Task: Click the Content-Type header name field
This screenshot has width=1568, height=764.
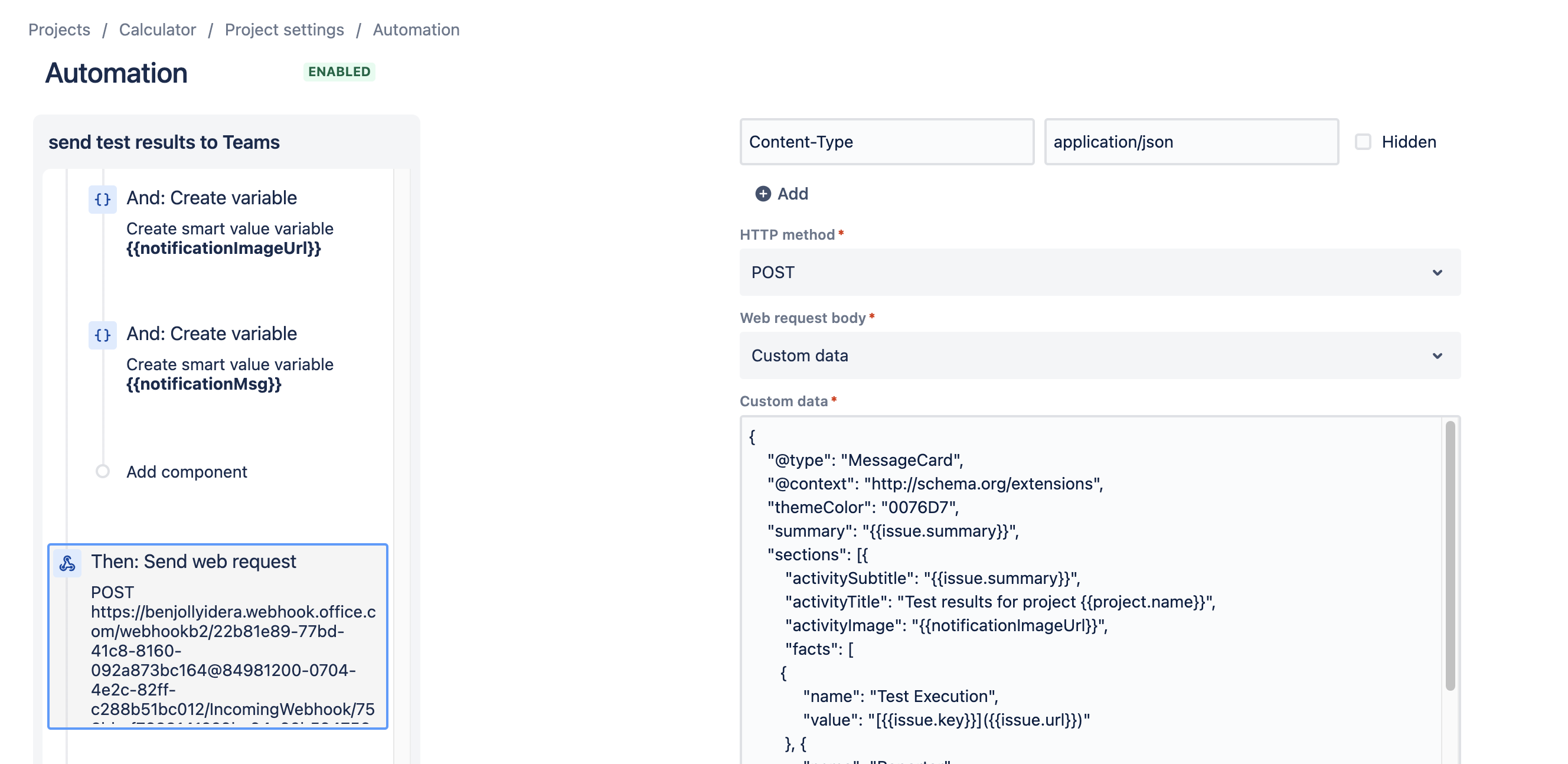Action: coord(887,142)
